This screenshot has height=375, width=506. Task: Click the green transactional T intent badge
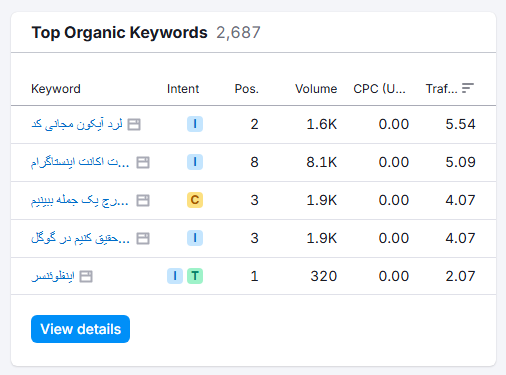click(x=195, y=276)
